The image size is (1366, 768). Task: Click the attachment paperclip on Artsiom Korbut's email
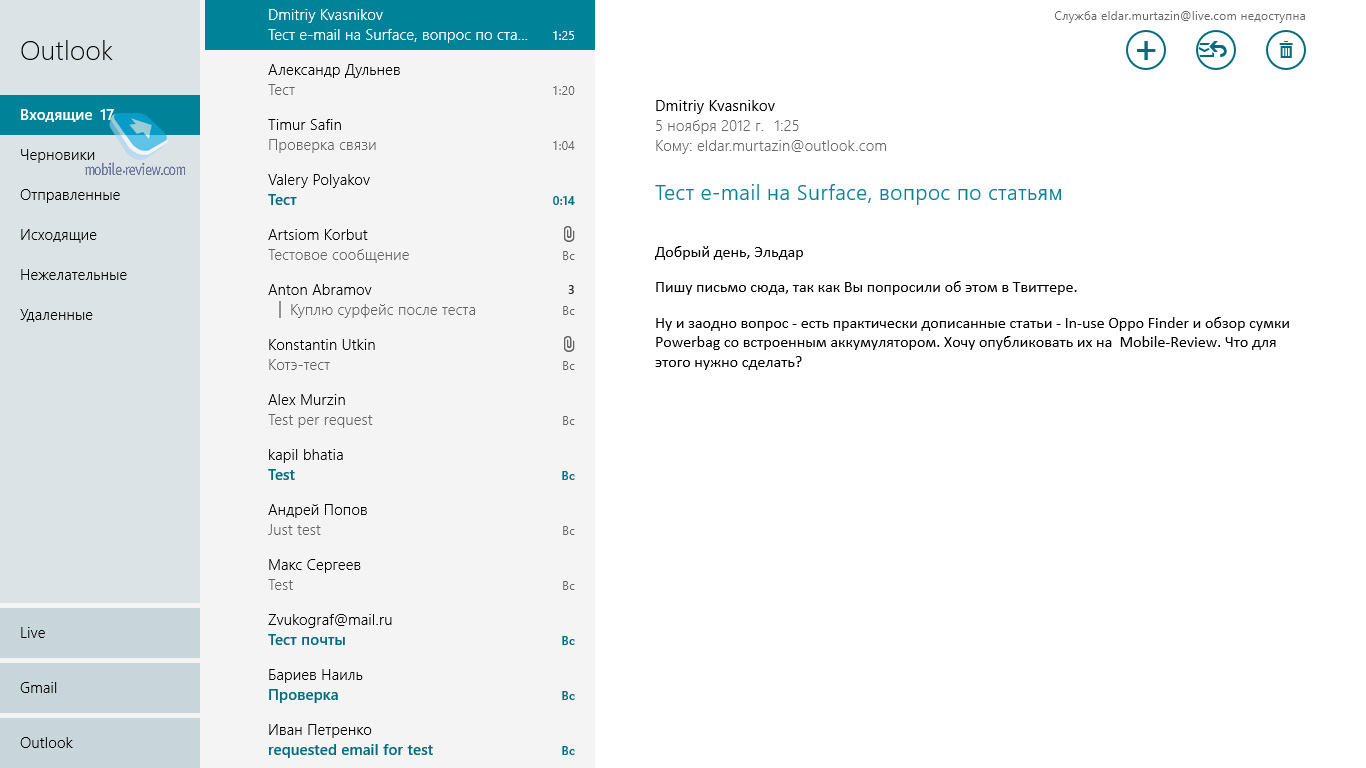click(x=568, y=235)
